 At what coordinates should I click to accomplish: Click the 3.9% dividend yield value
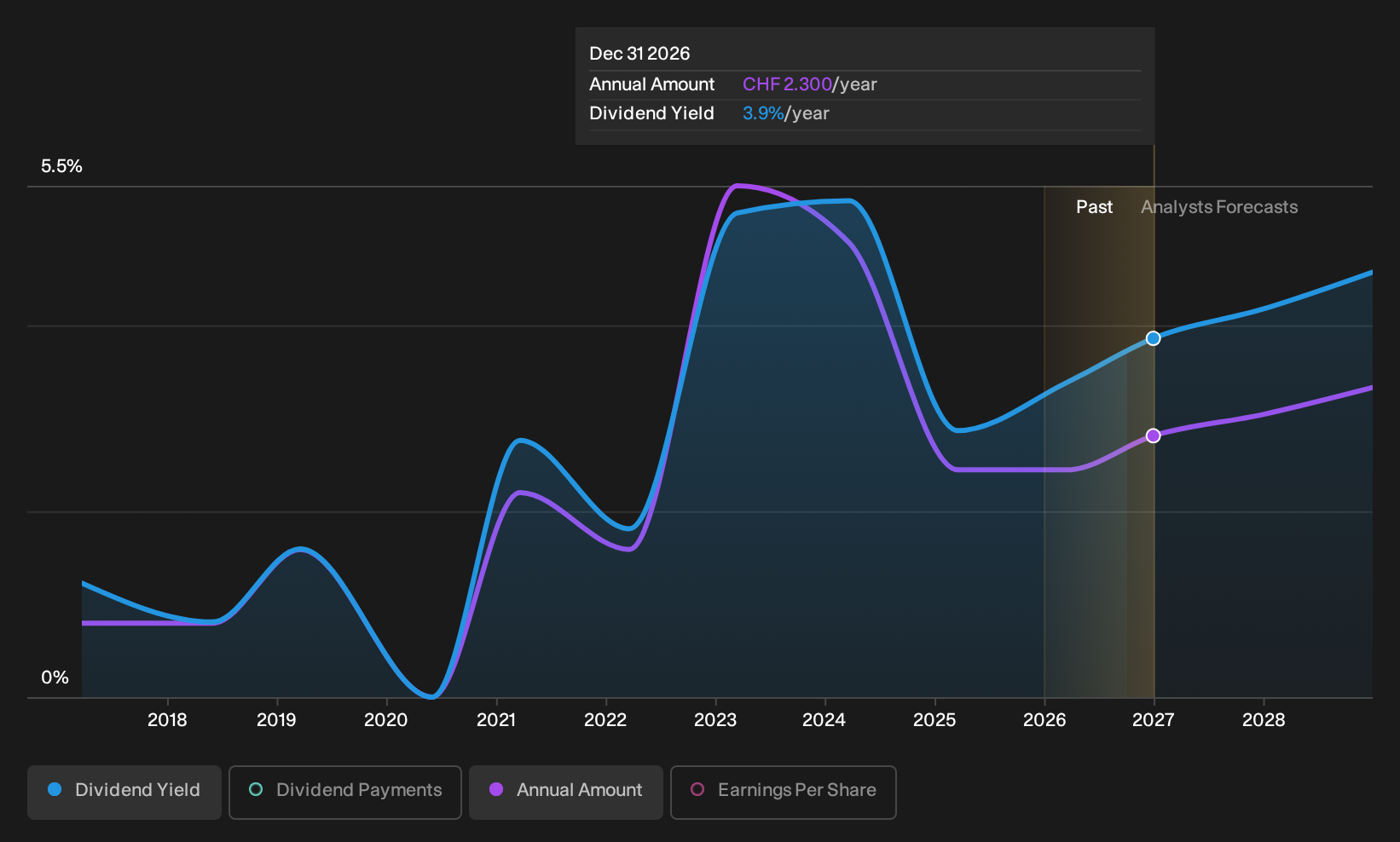[x=763, y=113]
